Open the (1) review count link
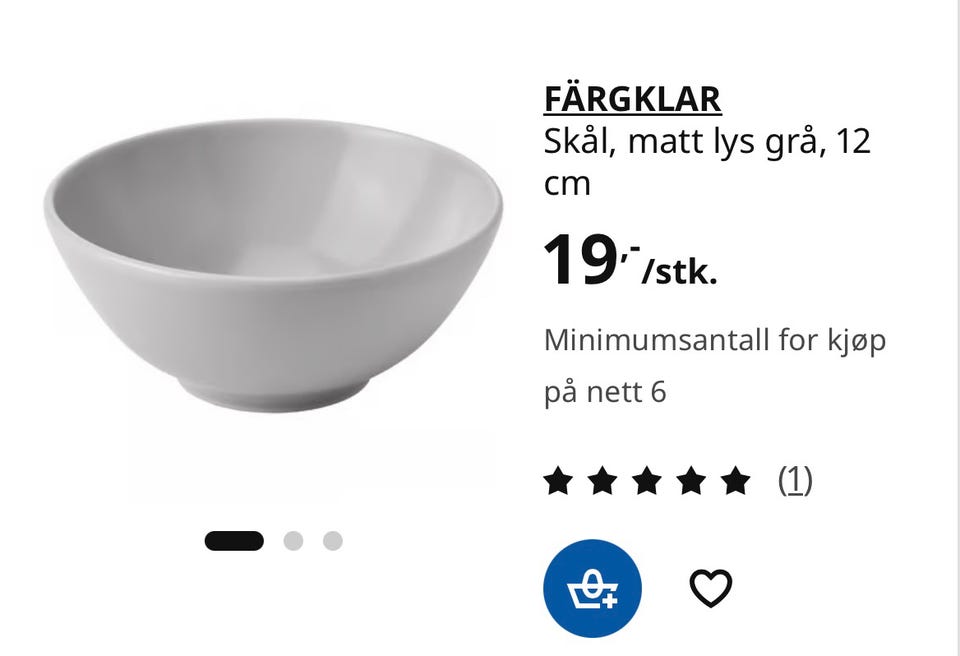960x656 pixels. pyautogui.click(x=795, y=480)
